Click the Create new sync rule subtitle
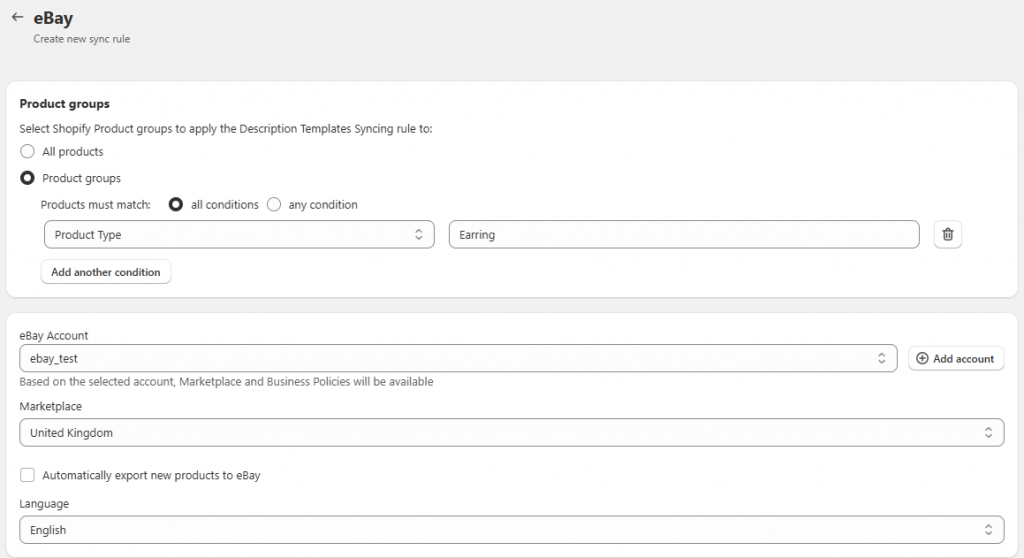 [82, 39]
